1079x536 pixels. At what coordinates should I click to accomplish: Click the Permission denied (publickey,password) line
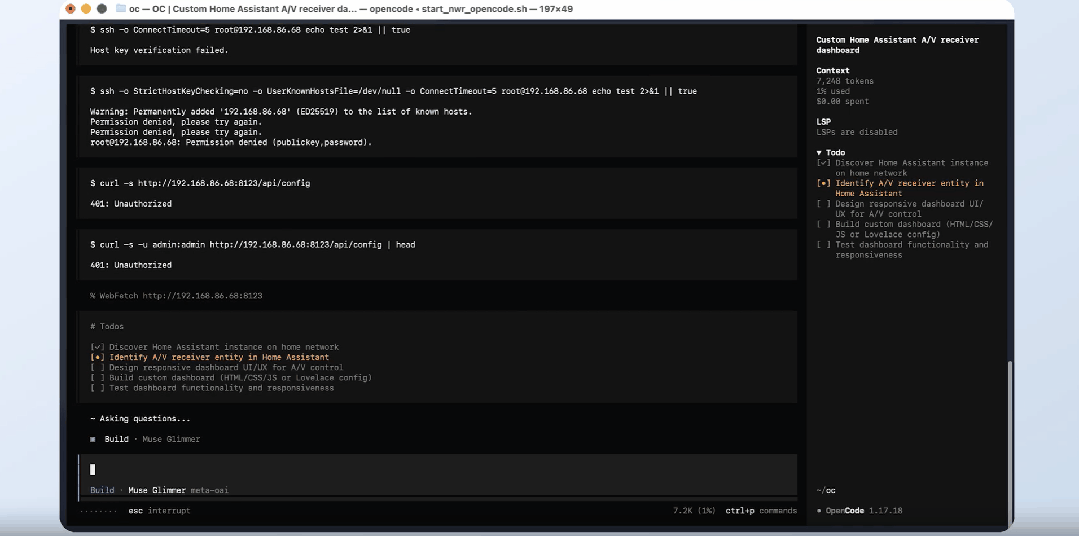pos(231,142)
